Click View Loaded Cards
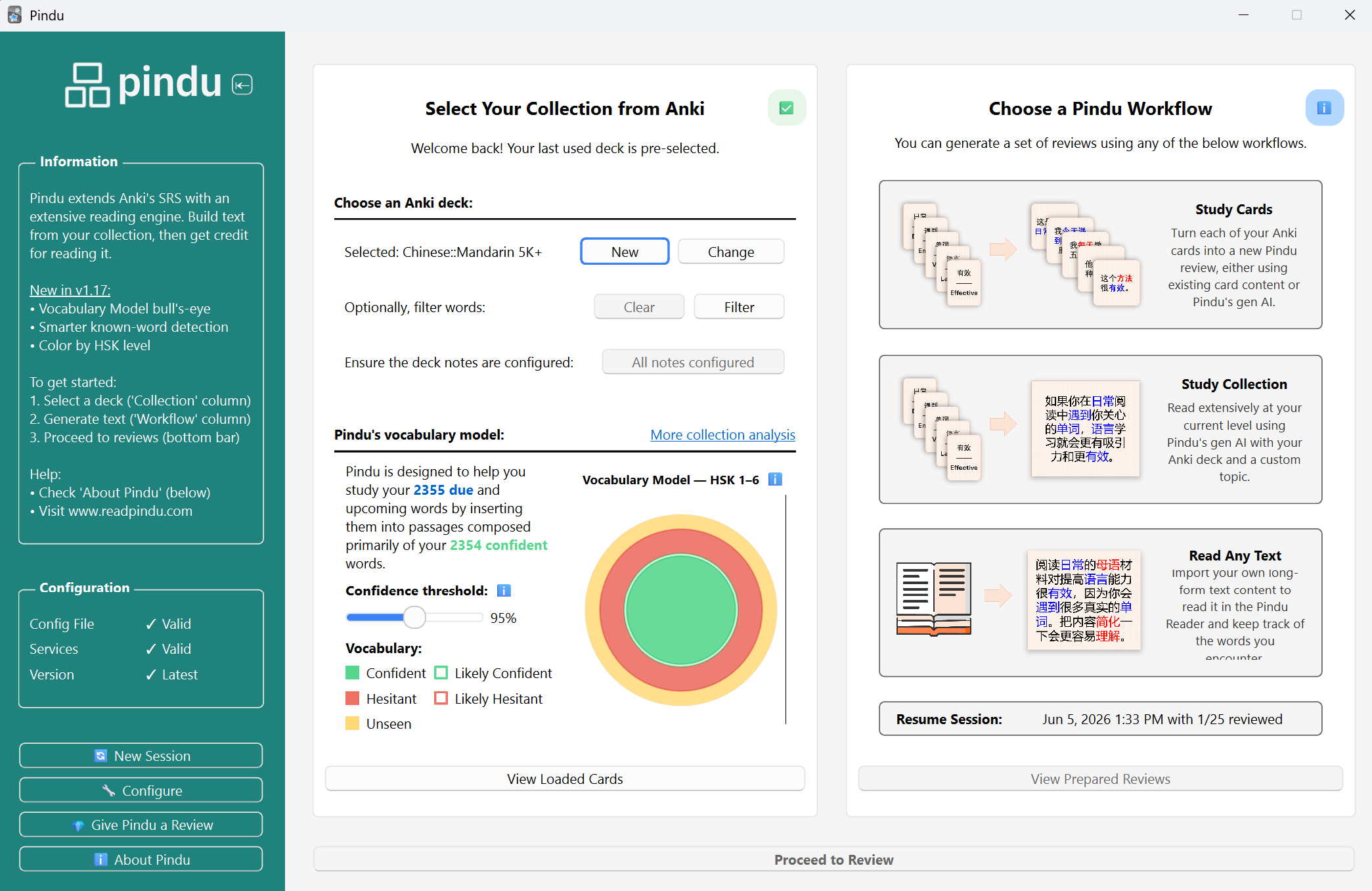This screenshot has height=891, width=1372. click(565, 779)
